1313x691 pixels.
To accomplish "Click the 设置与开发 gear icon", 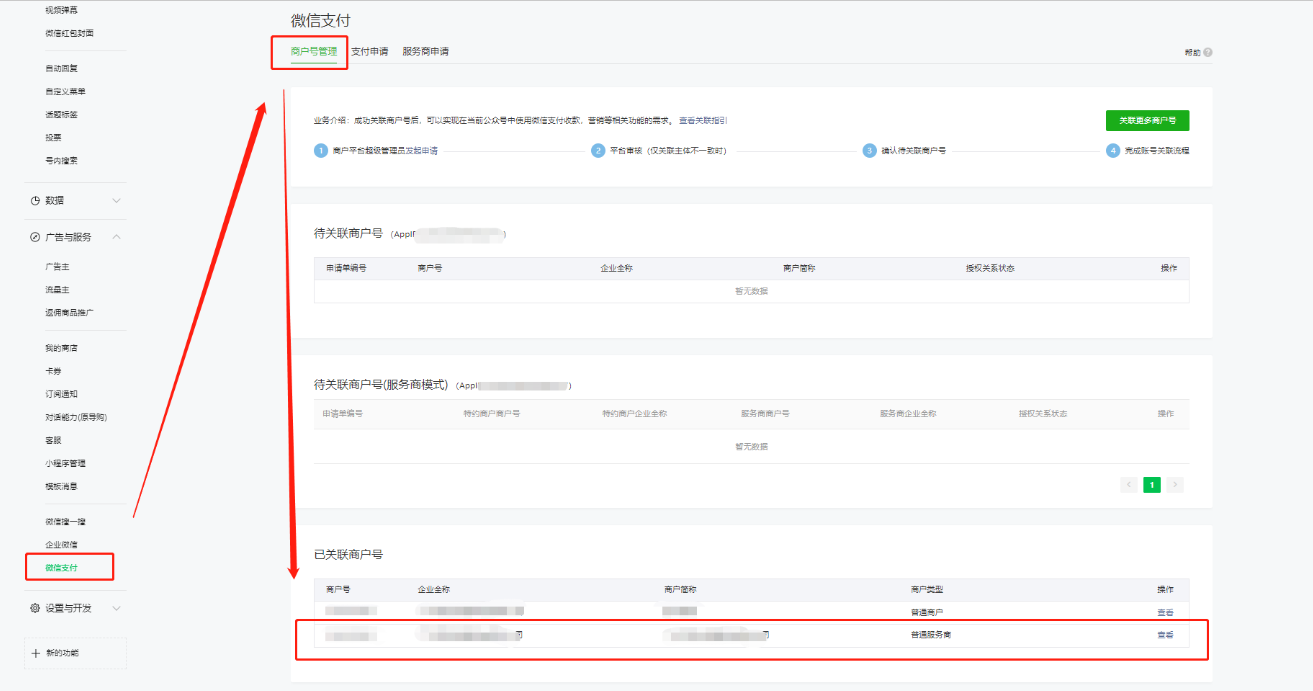I will point(35,608).
